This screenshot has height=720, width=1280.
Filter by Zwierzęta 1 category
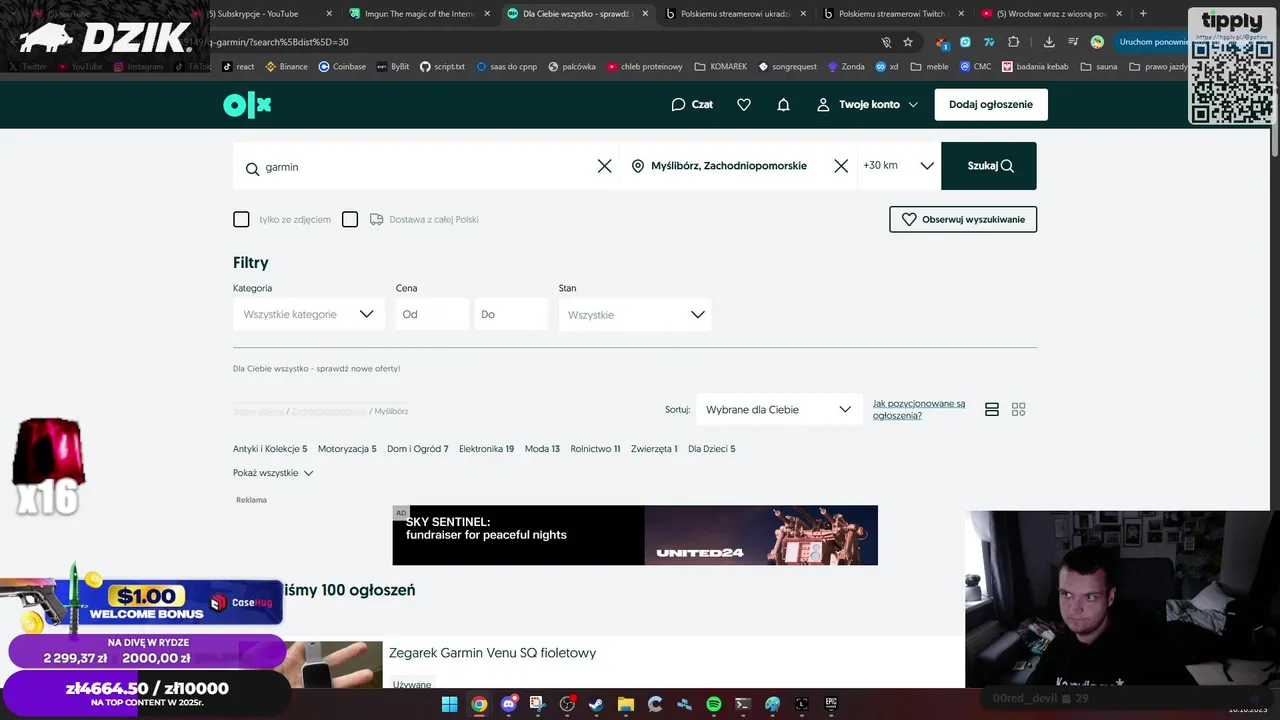click(654, 449)
